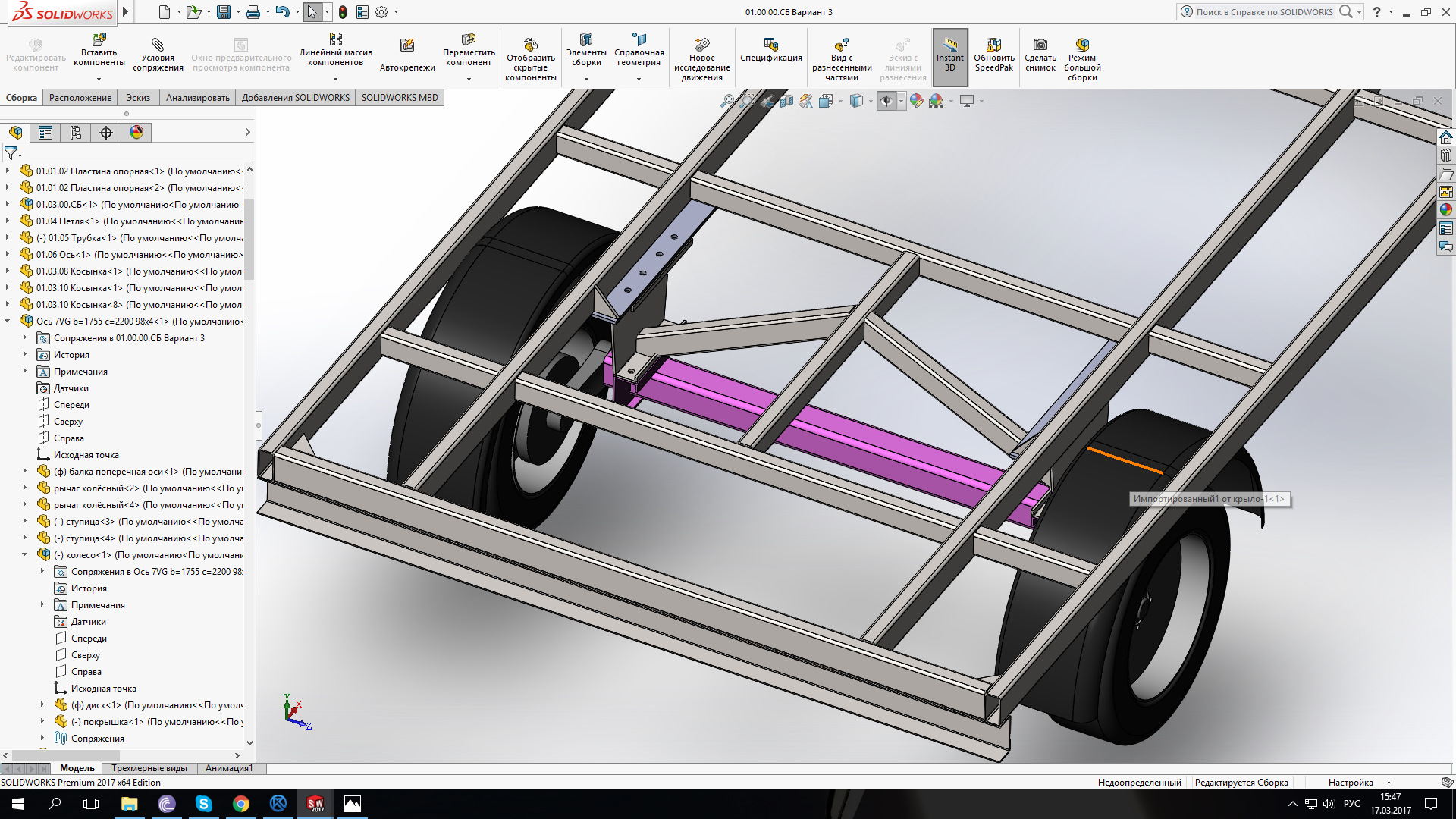This screenshot has width=1456, height=819.
Task: Click the Edit Appearance color ball icon
Action: point(917,101)
